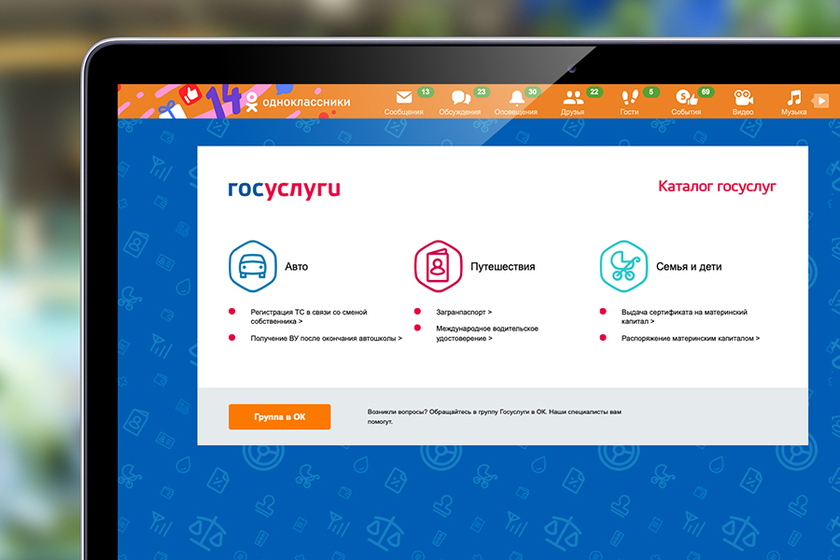The image size is (840, 560).
Task: Open Обсуждения chat bubbles icon
Action: point(460,98)
